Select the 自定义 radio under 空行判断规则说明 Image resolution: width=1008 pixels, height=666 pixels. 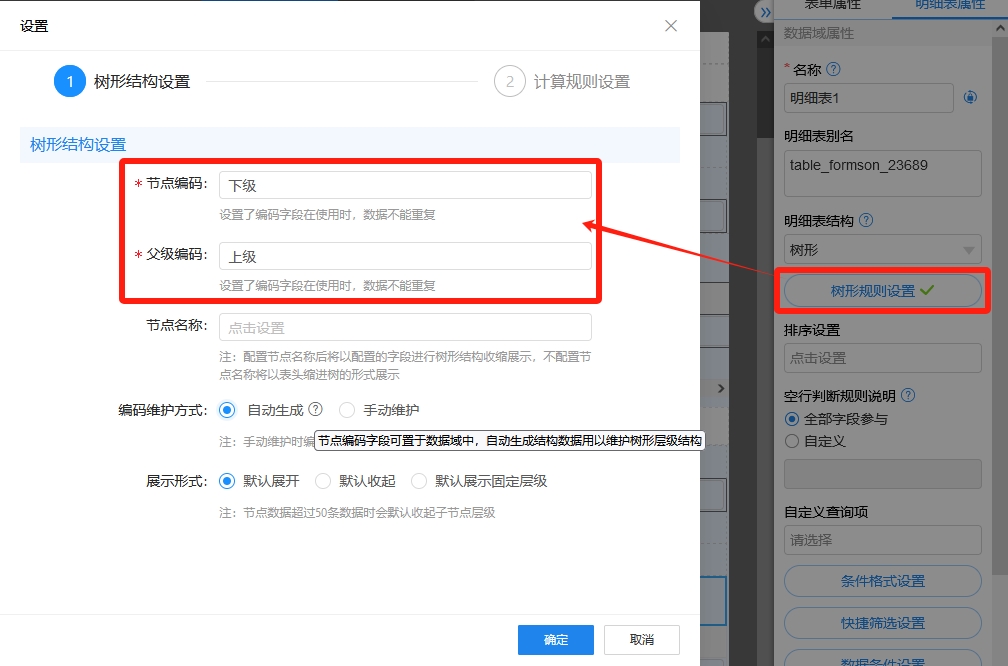point(793,440)
